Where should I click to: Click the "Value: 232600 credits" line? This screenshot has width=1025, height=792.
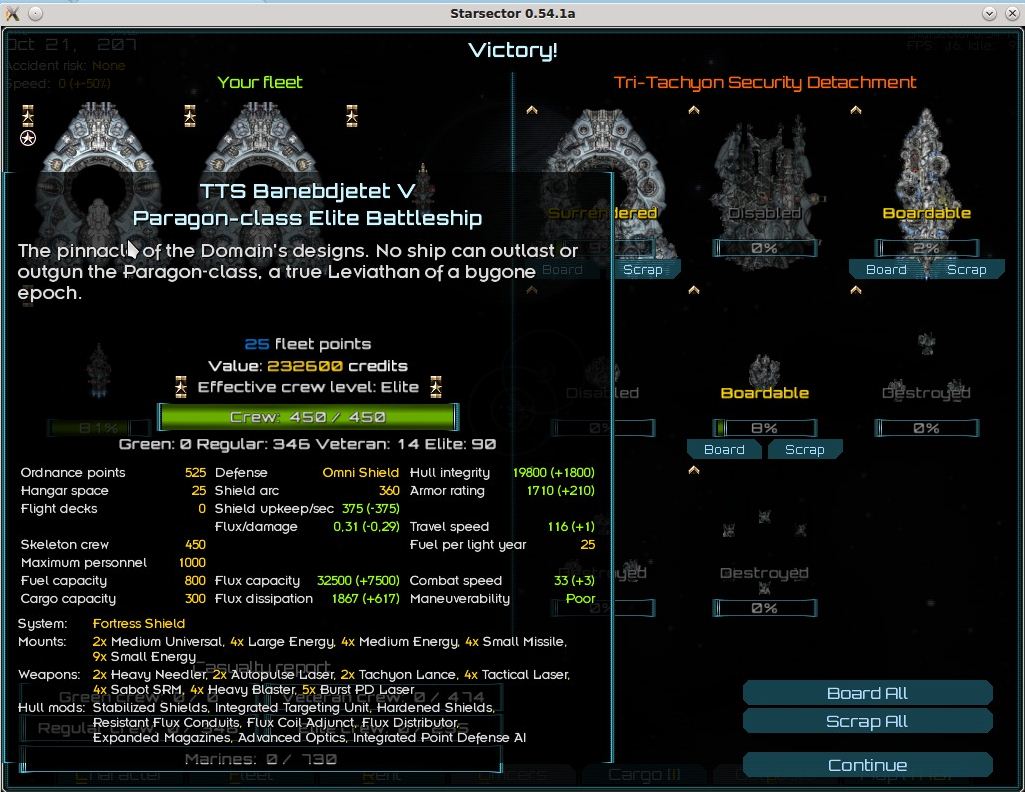point(307,366)
